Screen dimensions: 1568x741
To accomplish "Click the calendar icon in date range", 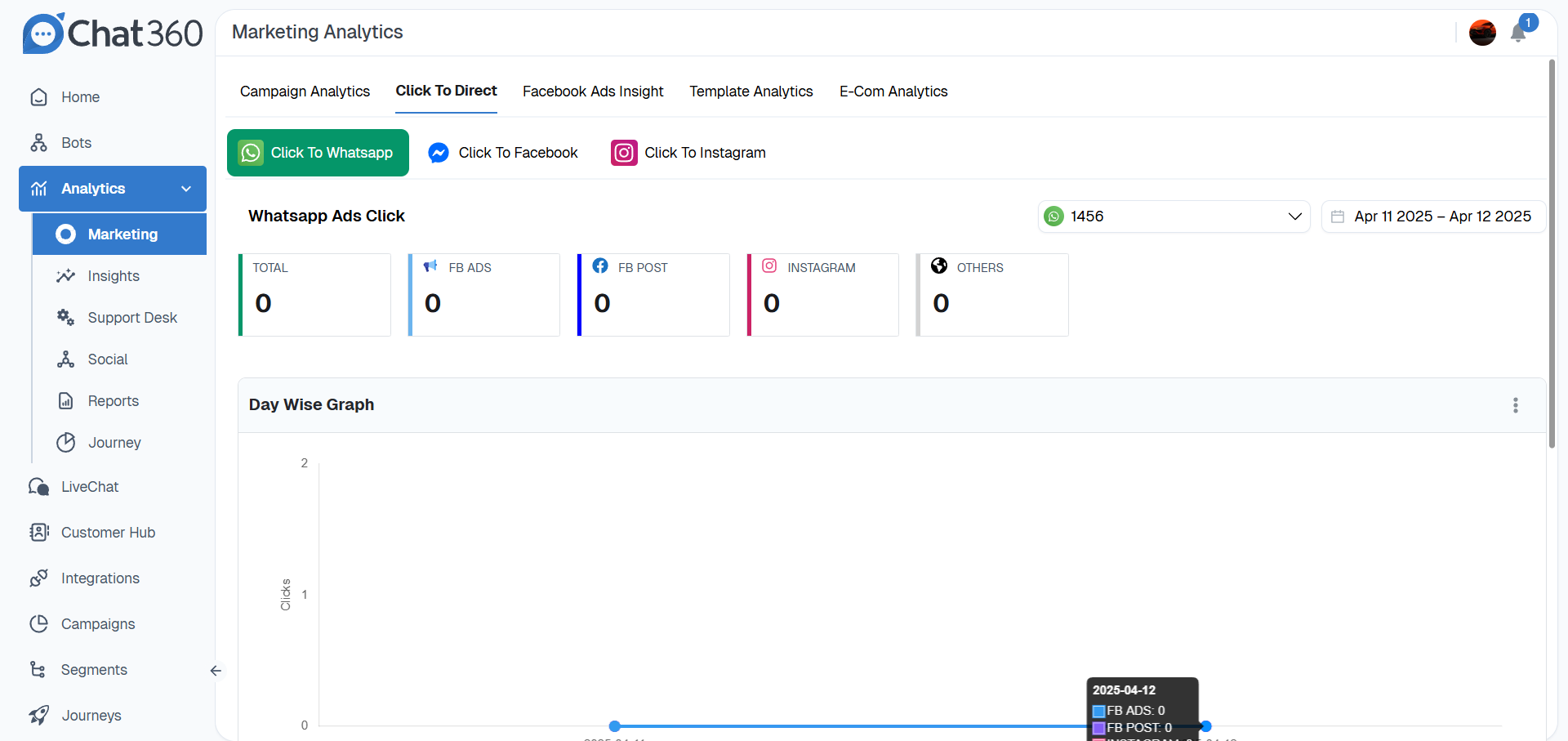I will [1338, 216].
